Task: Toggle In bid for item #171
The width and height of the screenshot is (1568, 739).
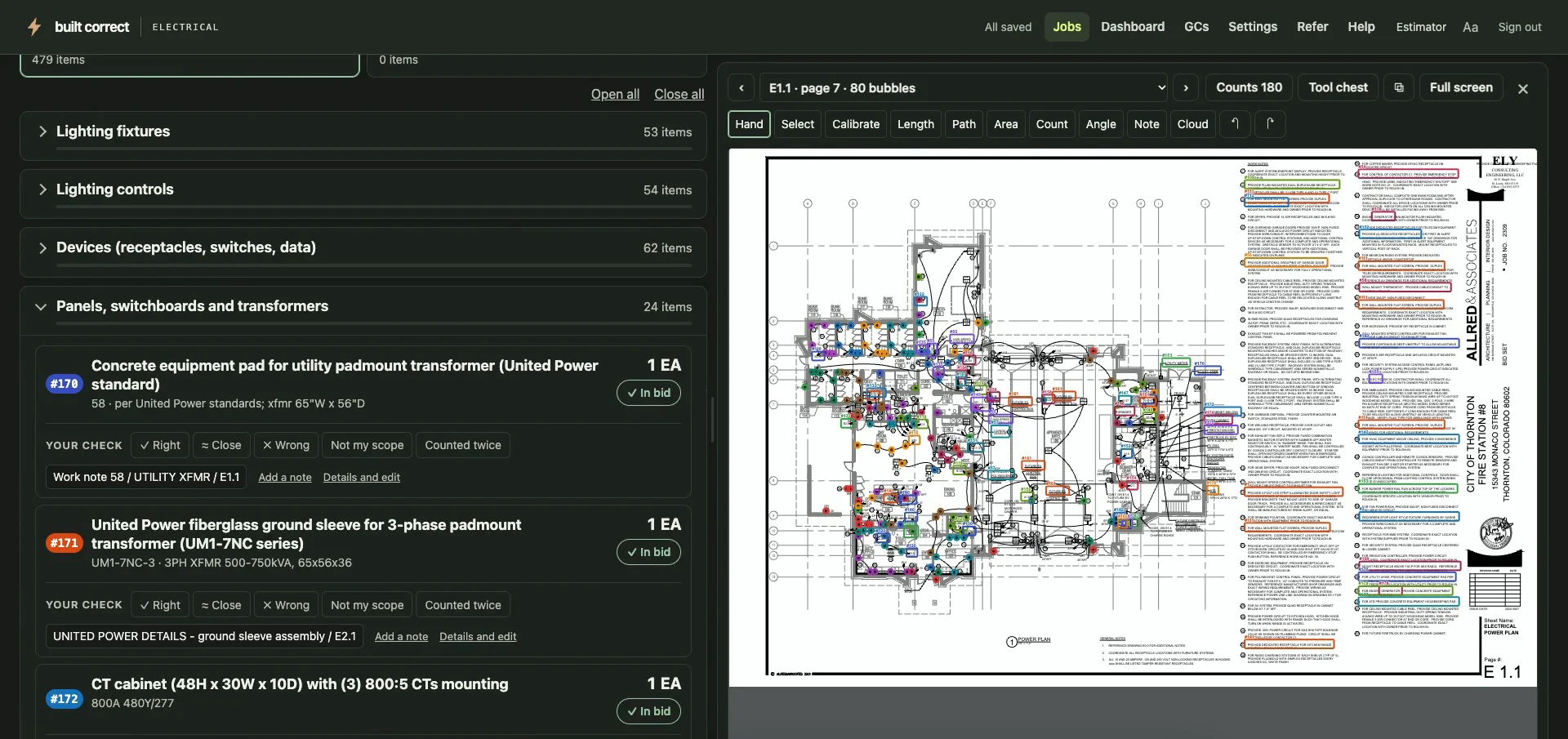Action: pos(648,552)
